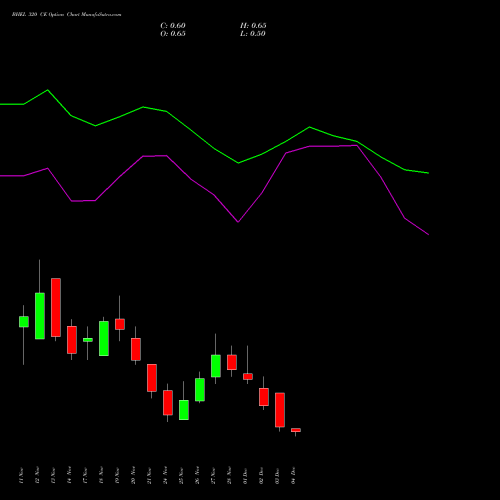Click the '28 Nov' date axis label
500x500 pixels.
[x=229, y=476]
